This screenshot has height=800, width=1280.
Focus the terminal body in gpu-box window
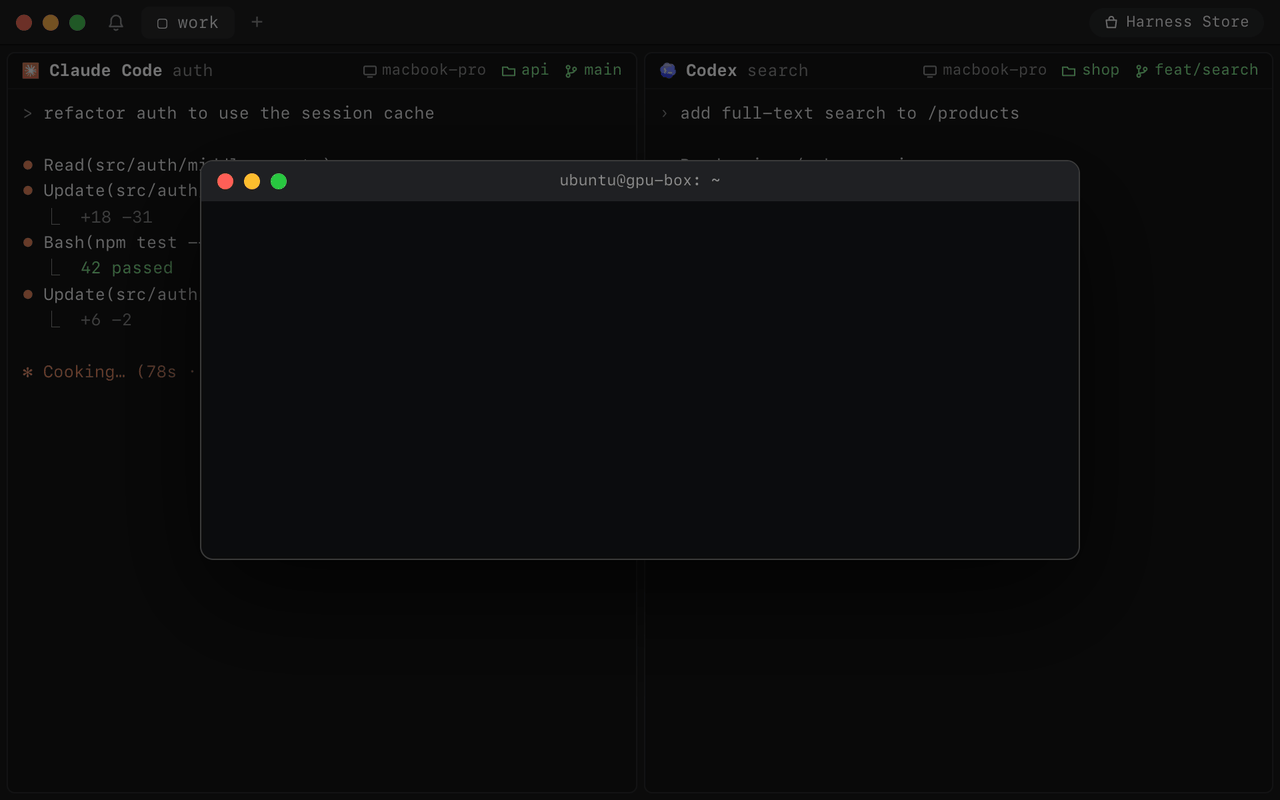pos(640,380)
